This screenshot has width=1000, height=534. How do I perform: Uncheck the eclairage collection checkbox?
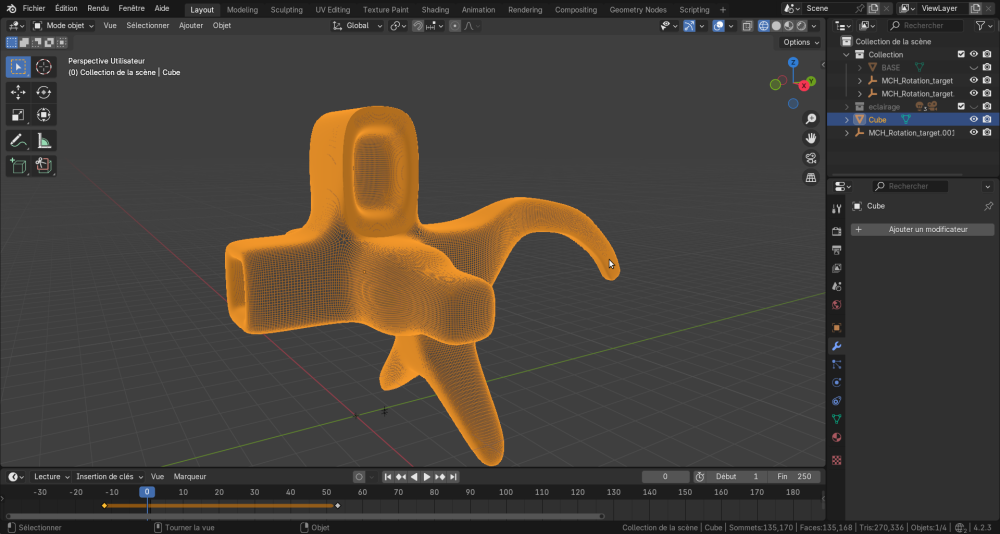961,107
